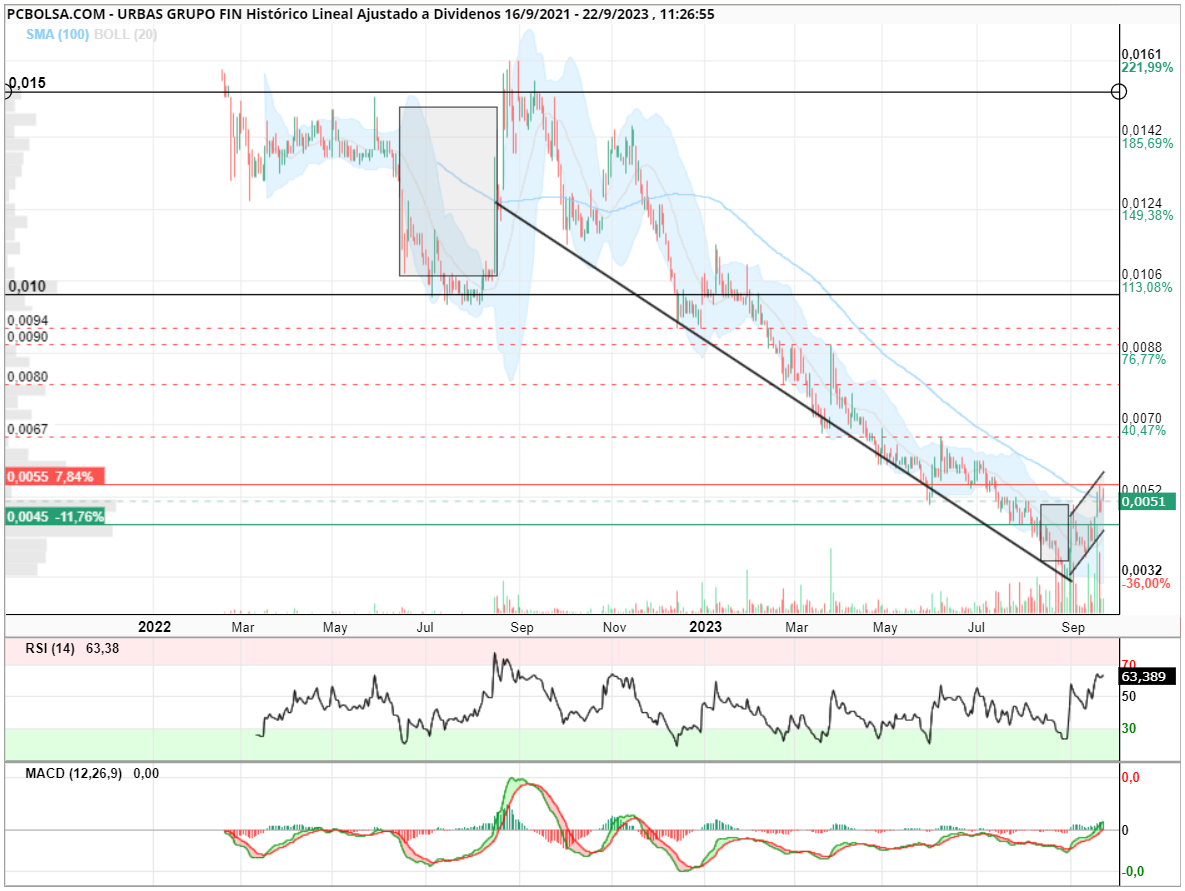Click the 40,47% percentage axis label
1185x891 pixels.
1144,430
